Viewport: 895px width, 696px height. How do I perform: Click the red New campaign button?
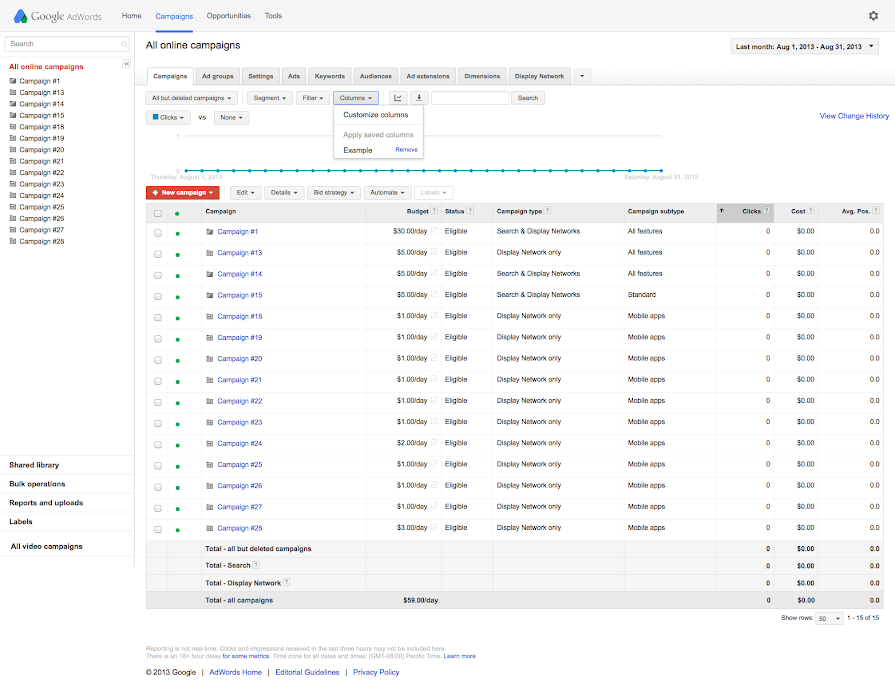coord(182,192)
